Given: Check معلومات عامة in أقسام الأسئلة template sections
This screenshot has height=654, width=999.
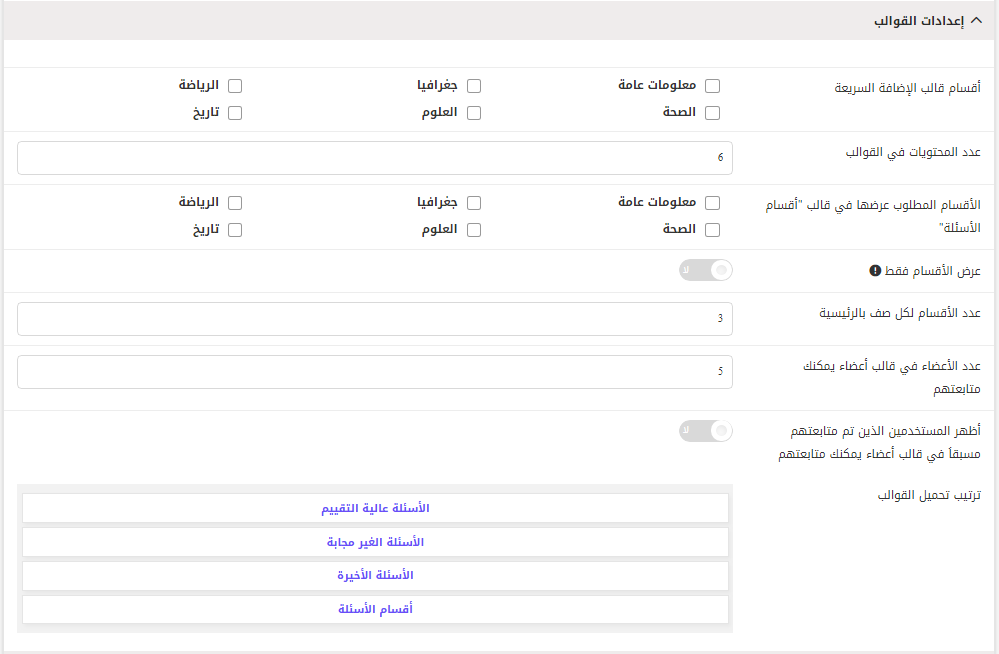Looking at the screenshot, I should point(712,203).
